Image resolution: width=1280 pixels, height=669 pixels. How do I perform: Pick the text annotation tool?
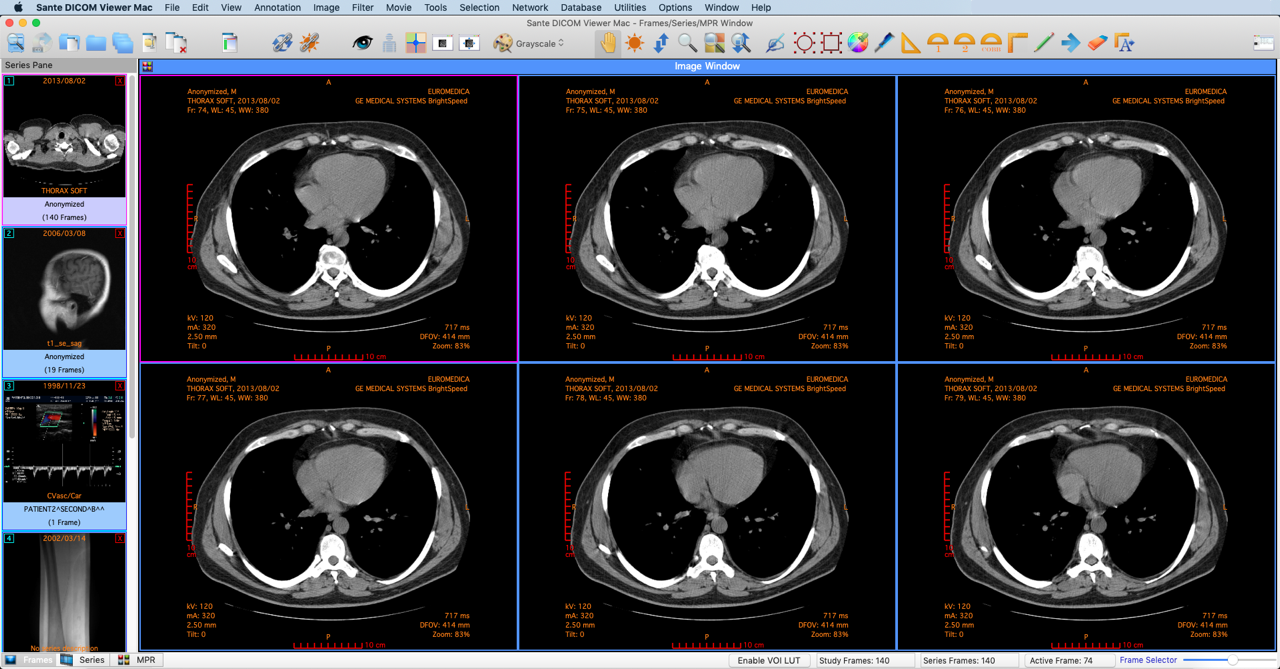pos(1124,43)
